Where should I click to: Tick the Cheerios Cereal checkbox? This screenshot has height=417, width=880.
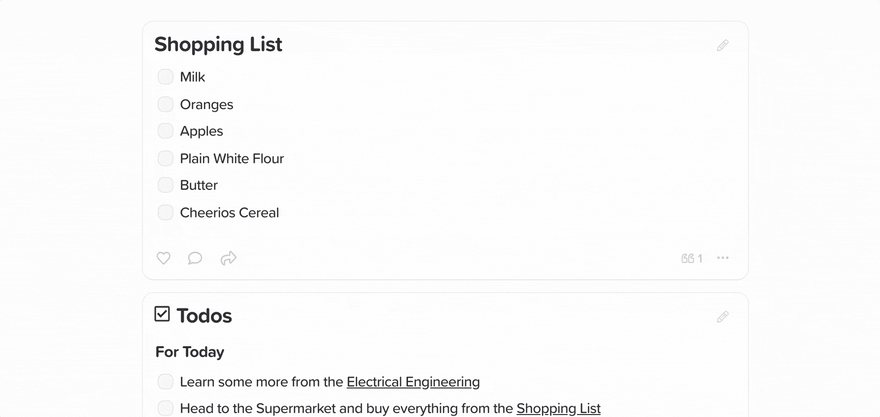[x=165, y=212]
